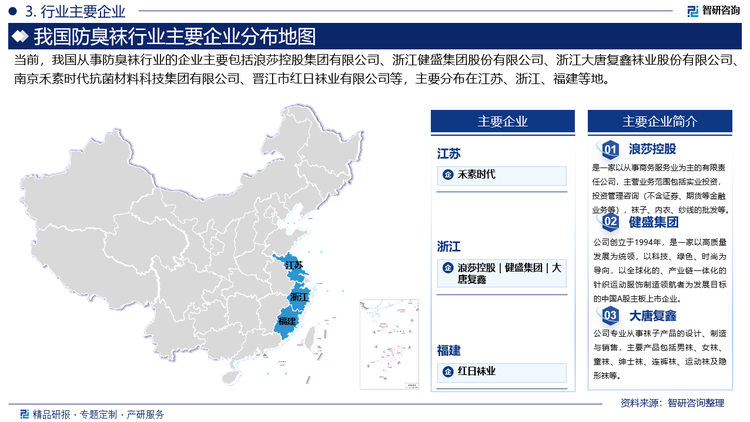Click the 红日袜业 company entry
This screenshot has width=750, height=422.
tap(502, 372)
